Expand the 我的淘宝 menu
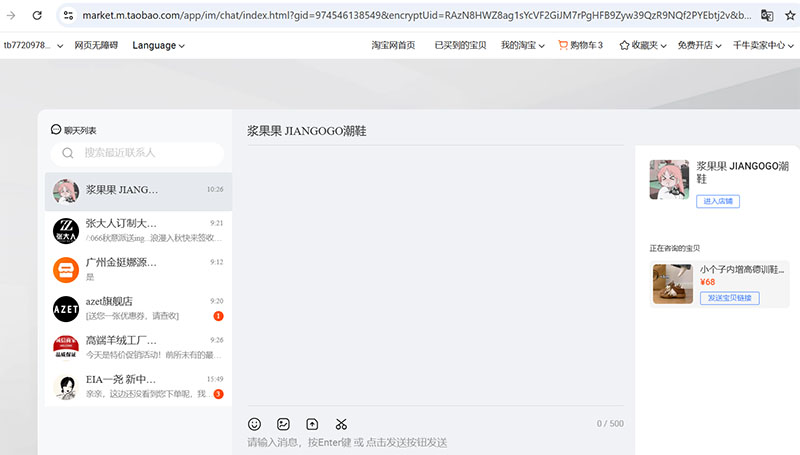This screenshot has height=455, width=800. [522, 45]
